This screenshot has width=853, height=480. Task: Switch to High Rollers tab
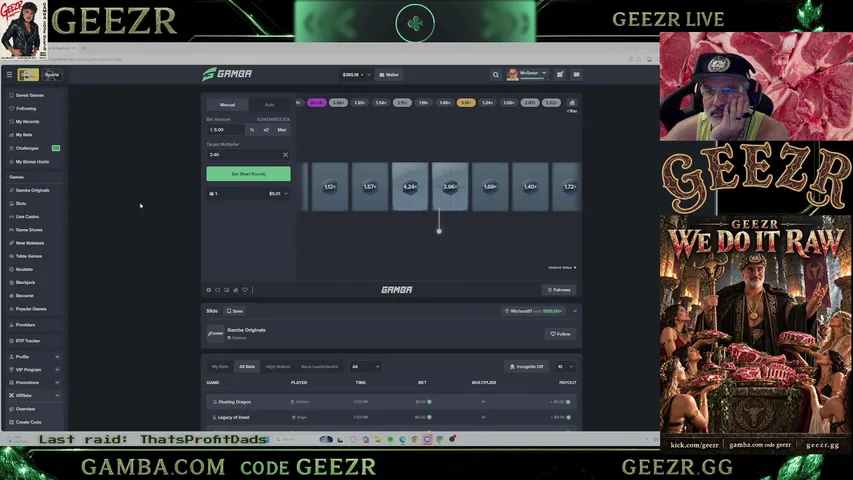[x=278, y=367]
